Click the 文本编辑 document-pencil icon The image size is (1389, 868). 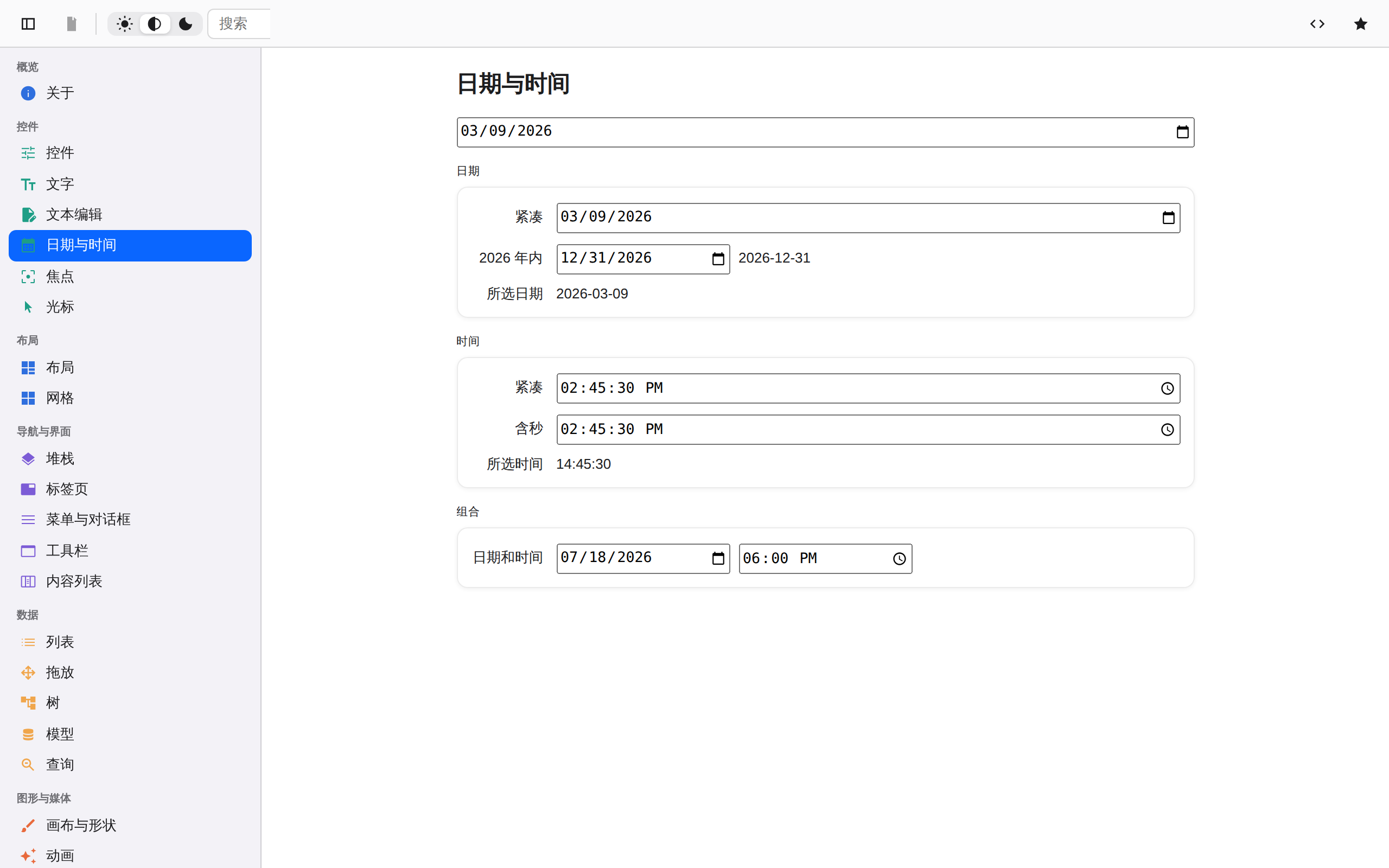(28, 214)
